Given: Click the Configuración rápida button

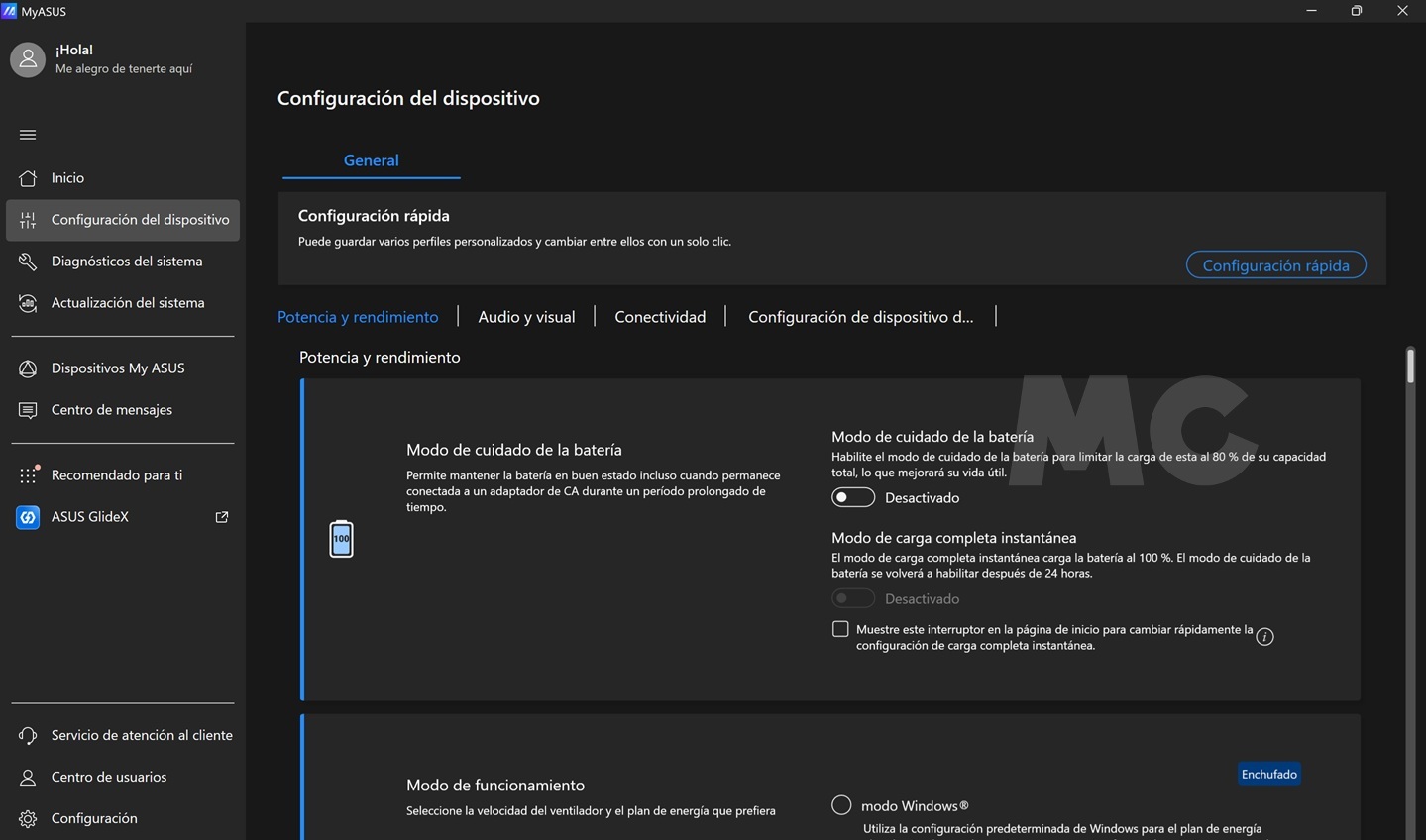Looking at the screenshot, I should [x=1275, y=265].
